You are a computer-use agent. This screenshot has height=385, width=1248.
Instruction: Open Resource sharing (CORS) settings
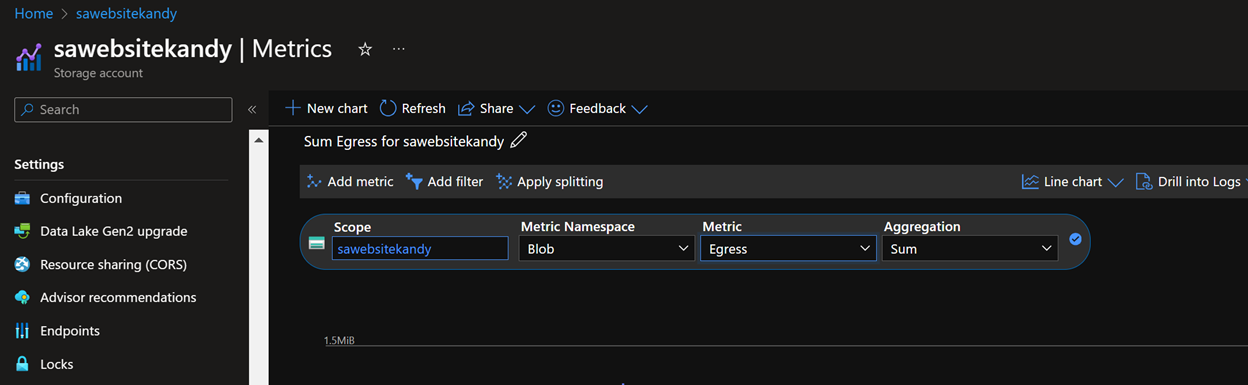113,265
